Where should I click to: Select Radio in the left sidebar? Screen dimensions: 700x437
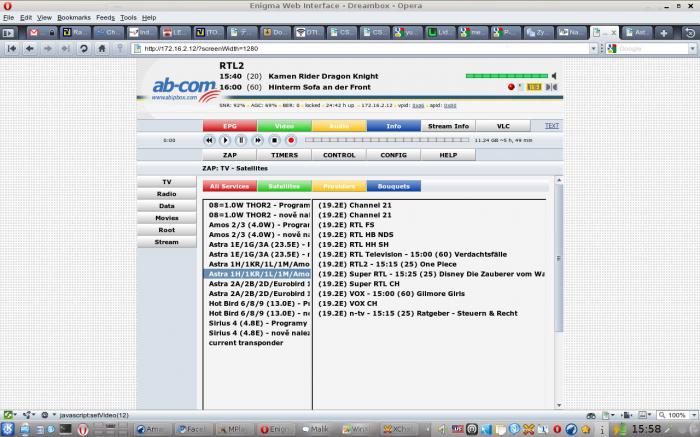point(167,194)
